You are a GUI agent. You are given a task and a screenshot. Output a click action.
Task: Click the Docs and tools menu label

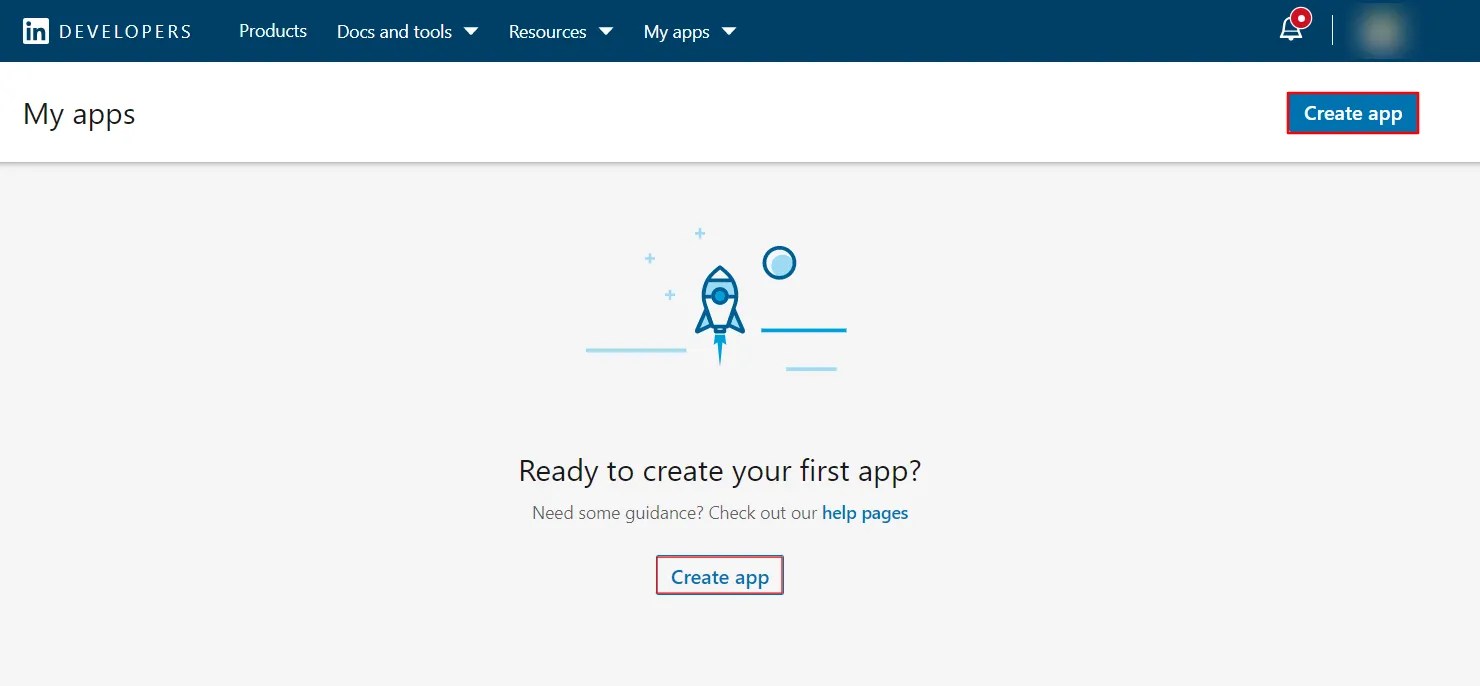[395, 31]
